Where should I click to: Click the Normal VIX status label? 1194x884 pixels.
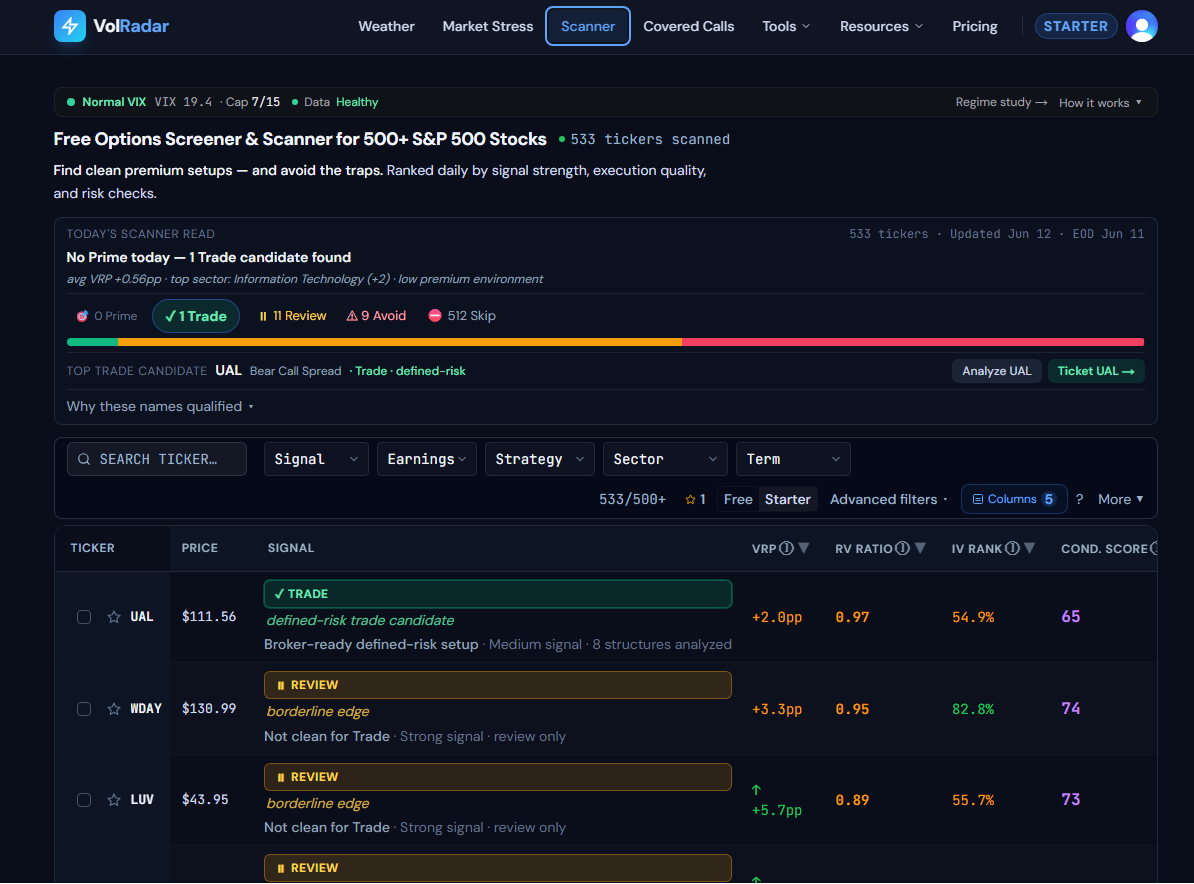[x=113, y=102]
